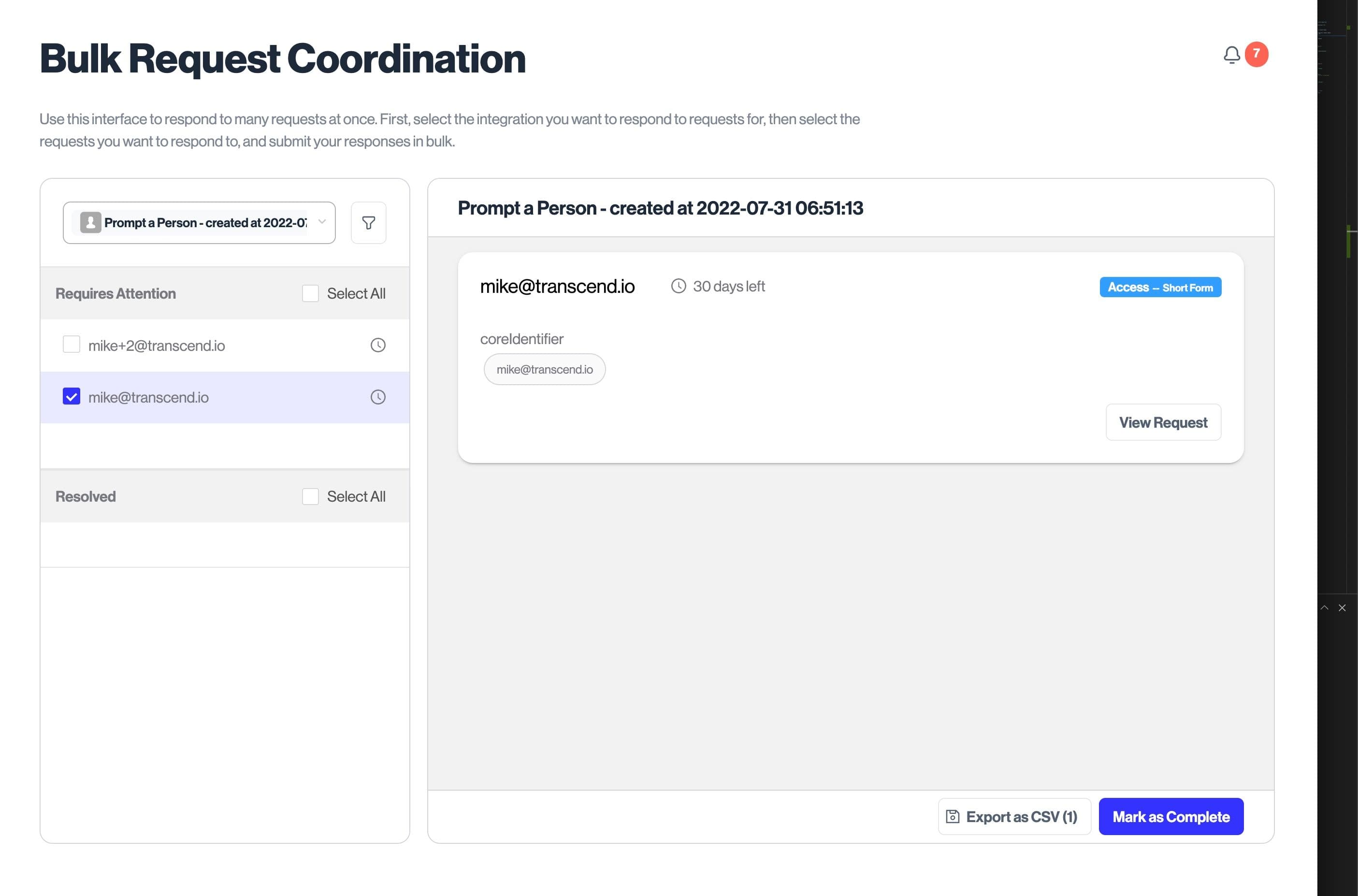Click Export as CSV (1) button
1358x896 pixels.
[1014, 817]
